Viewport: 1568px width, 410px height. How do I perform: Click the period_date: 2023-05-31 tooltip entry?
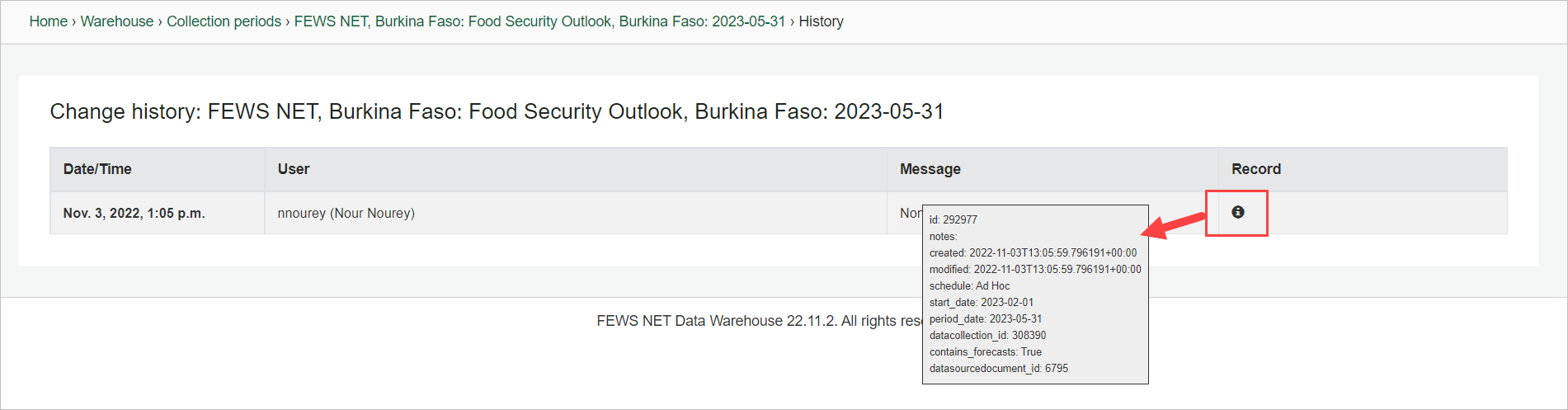pos(985,319)
